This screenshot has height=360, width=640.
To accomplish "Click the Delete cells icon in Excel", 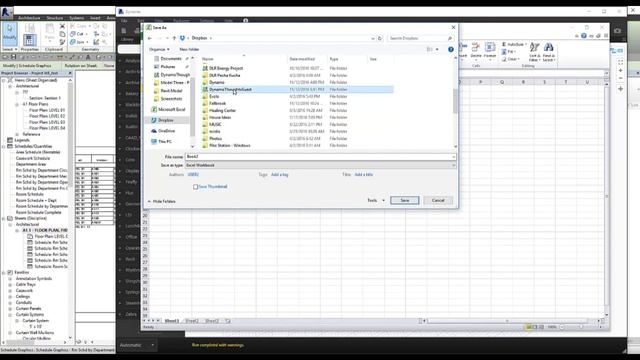I will (476, 50).
